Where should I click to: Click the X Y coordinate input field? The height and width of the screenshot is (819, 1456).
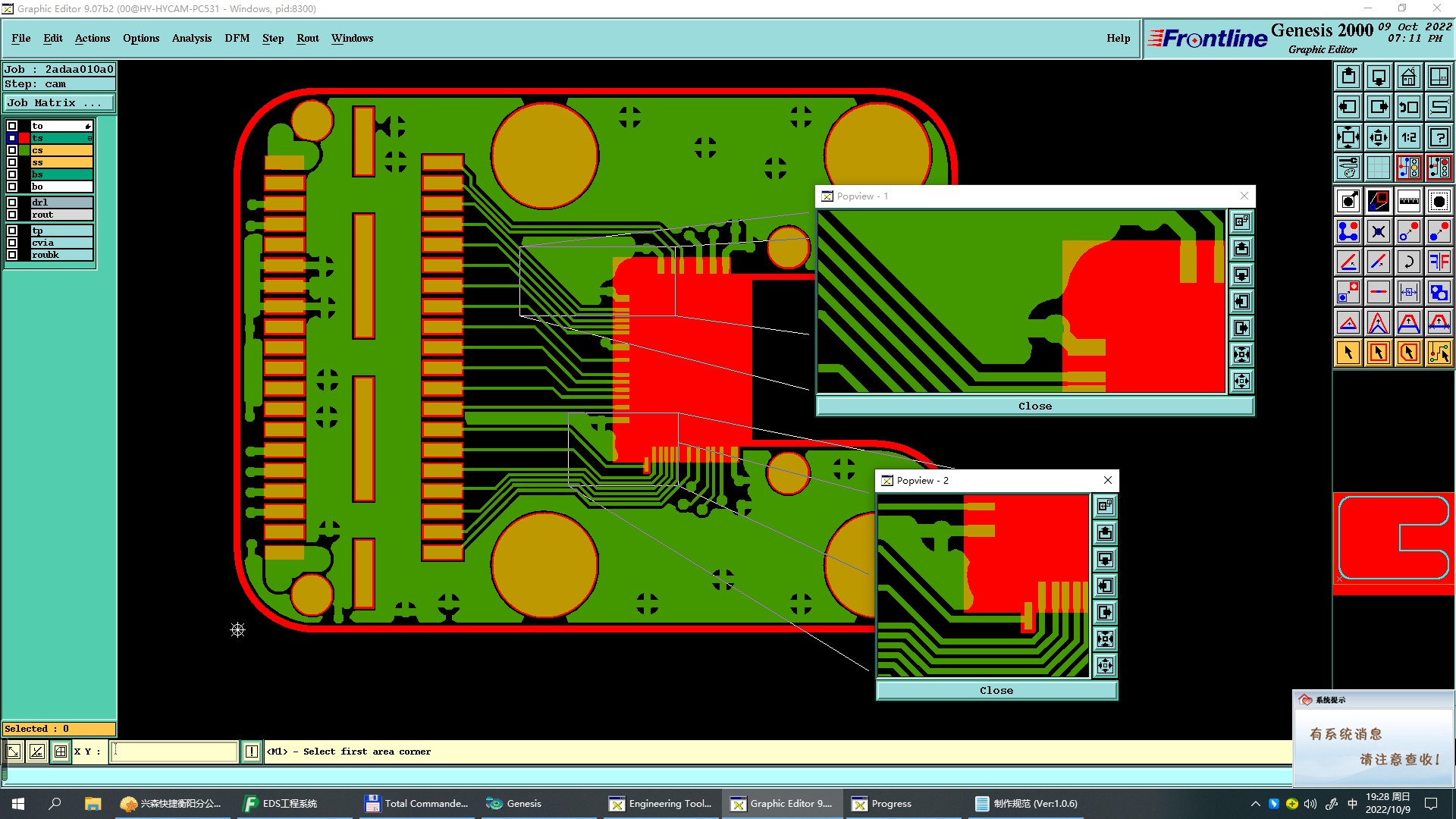(174, 752)
